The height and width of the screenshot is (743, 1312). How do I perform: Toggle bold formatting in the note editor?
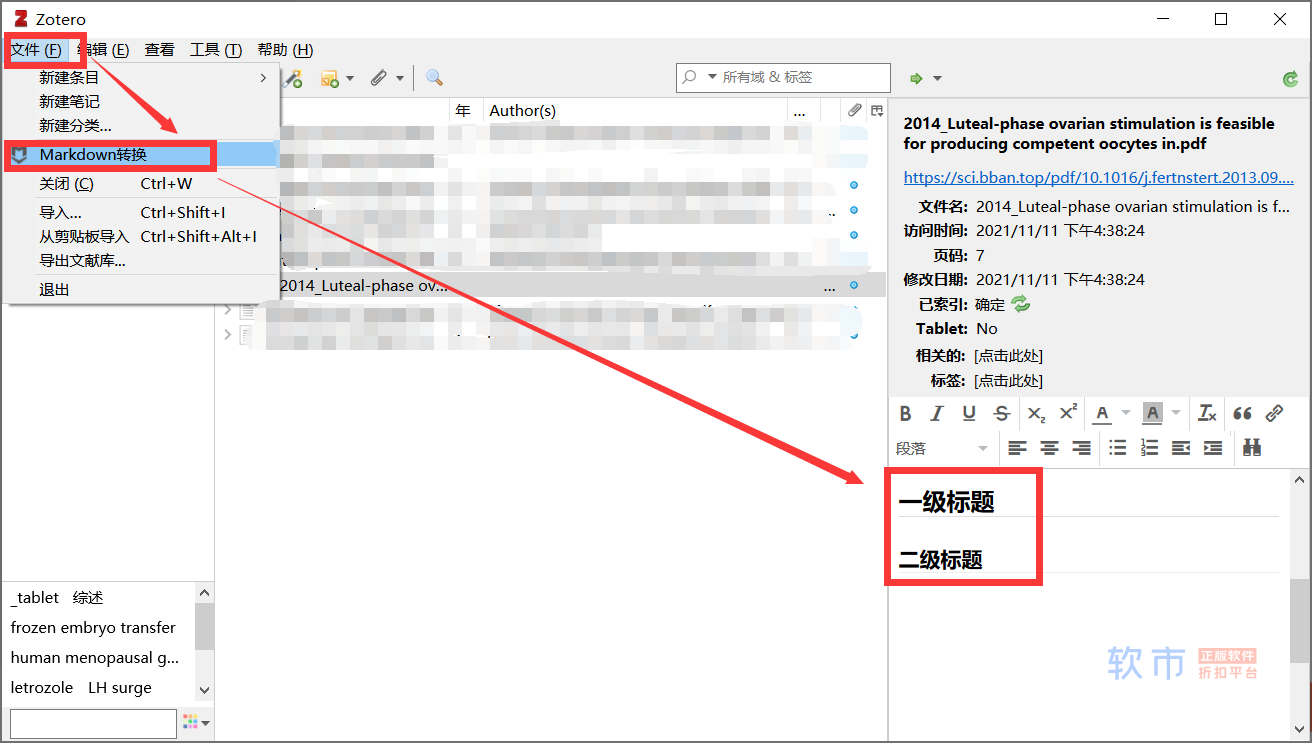point(905,413)
